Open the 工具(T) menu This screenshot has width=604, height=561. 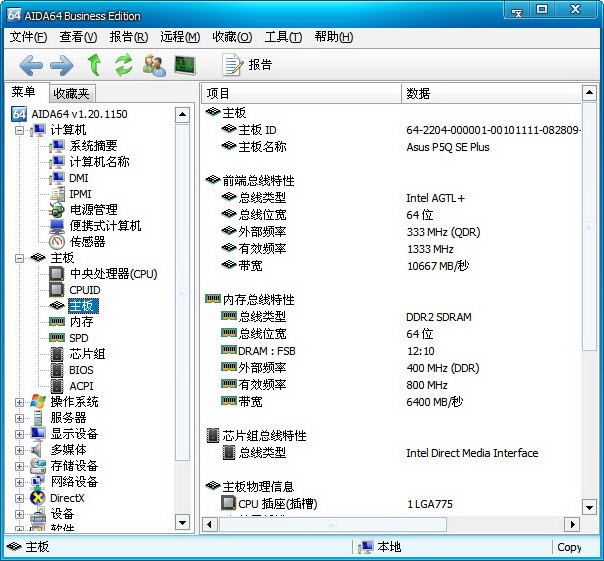click(283, 37)
